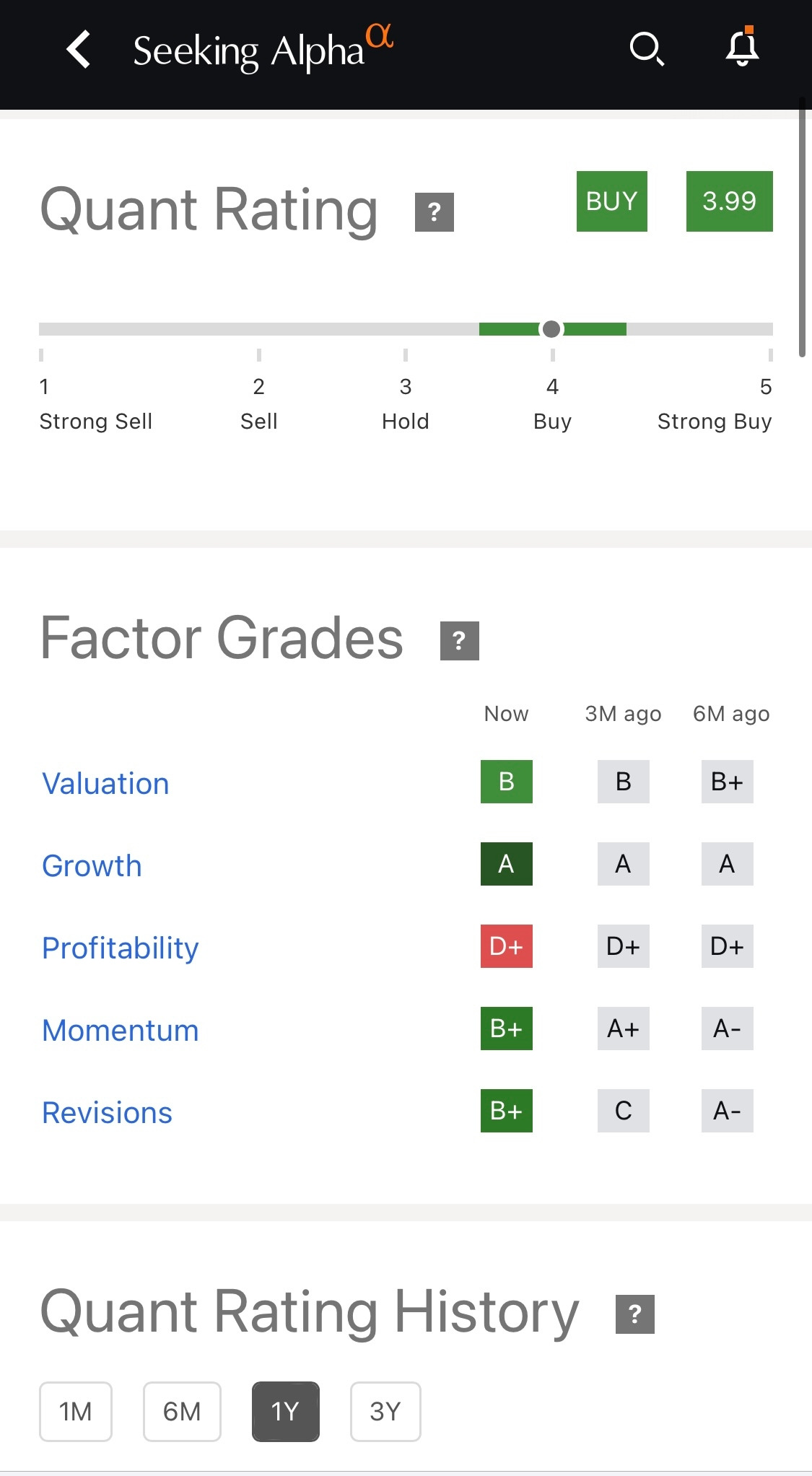Image resolution: width=812 pixels, height=1476 pixels.
Task: Open the Revisions factor link
Action: (x=107, y=1112)
